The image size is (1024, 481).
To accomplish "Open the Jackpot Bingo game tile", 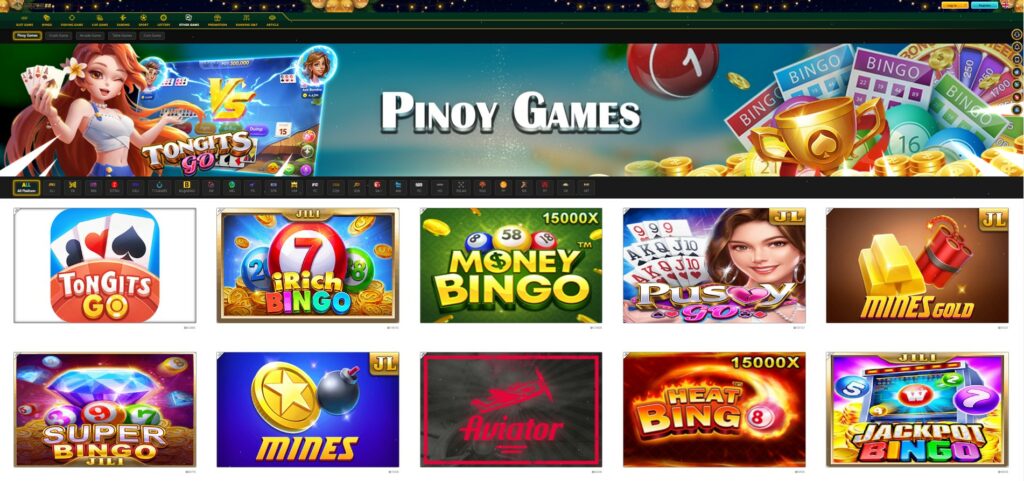I will coord(917,410).
